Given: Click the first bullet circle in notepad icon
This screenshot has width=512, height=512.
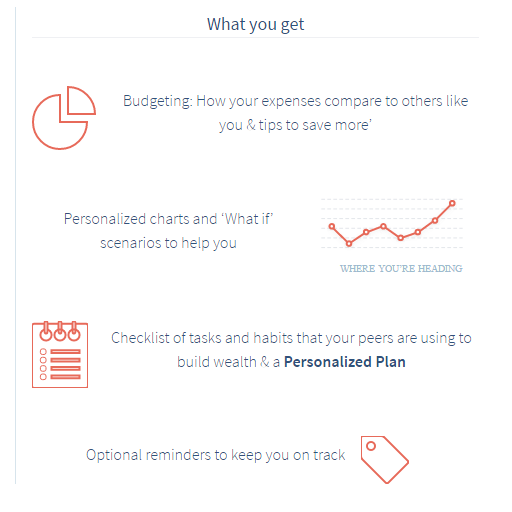Looking at the screenshot, I should (43, 352).
